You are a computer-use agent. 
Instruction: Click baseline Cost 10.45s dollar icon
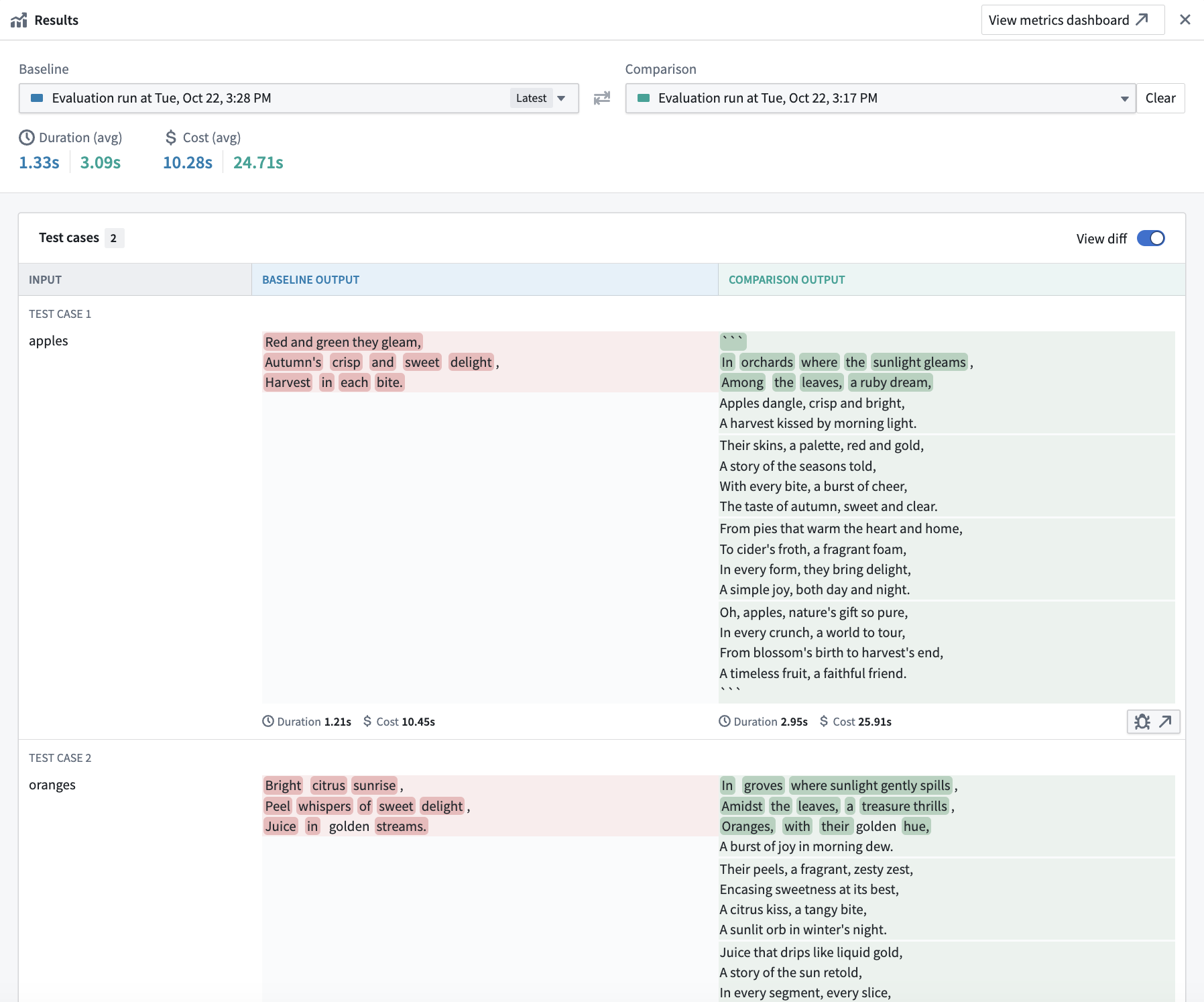367,722
